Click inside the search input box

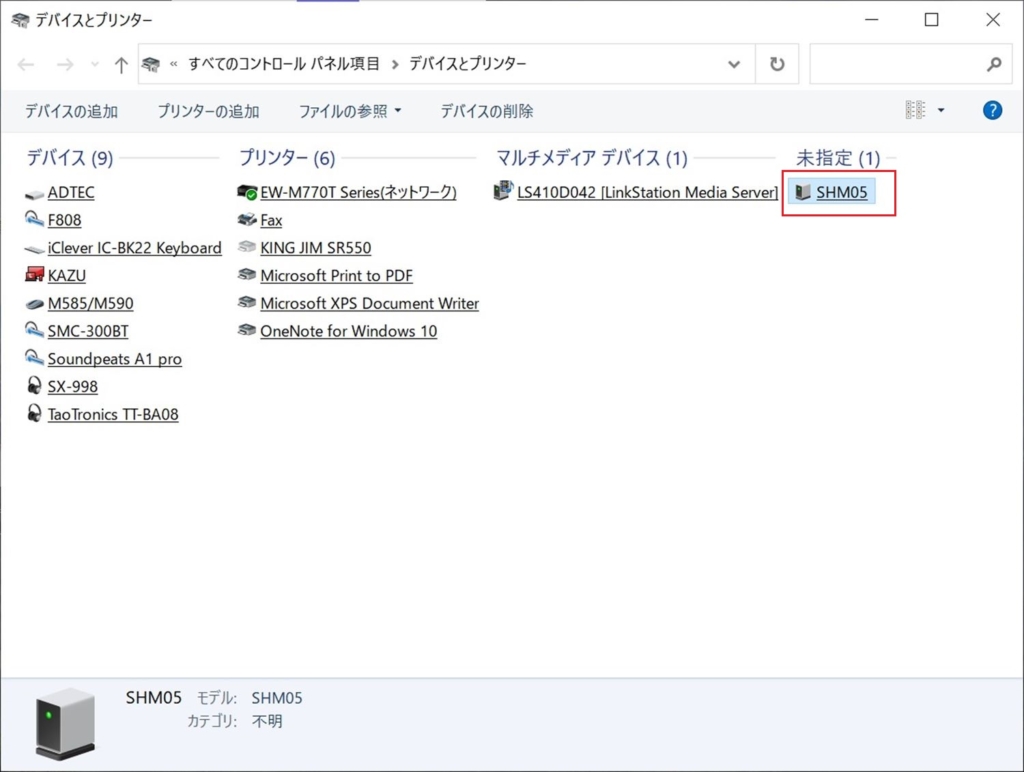895,64
